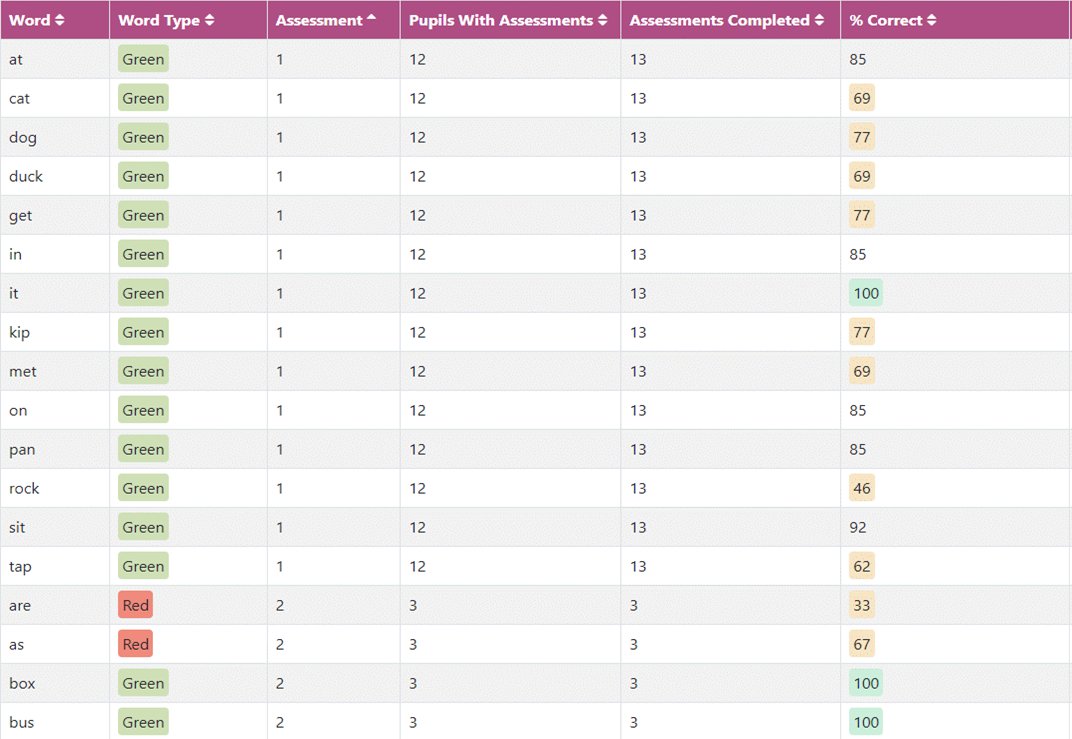This screenshot has height=739, width=1072.
Task: Click the Green badge in the "kip" row
Action: click(144, 332)
